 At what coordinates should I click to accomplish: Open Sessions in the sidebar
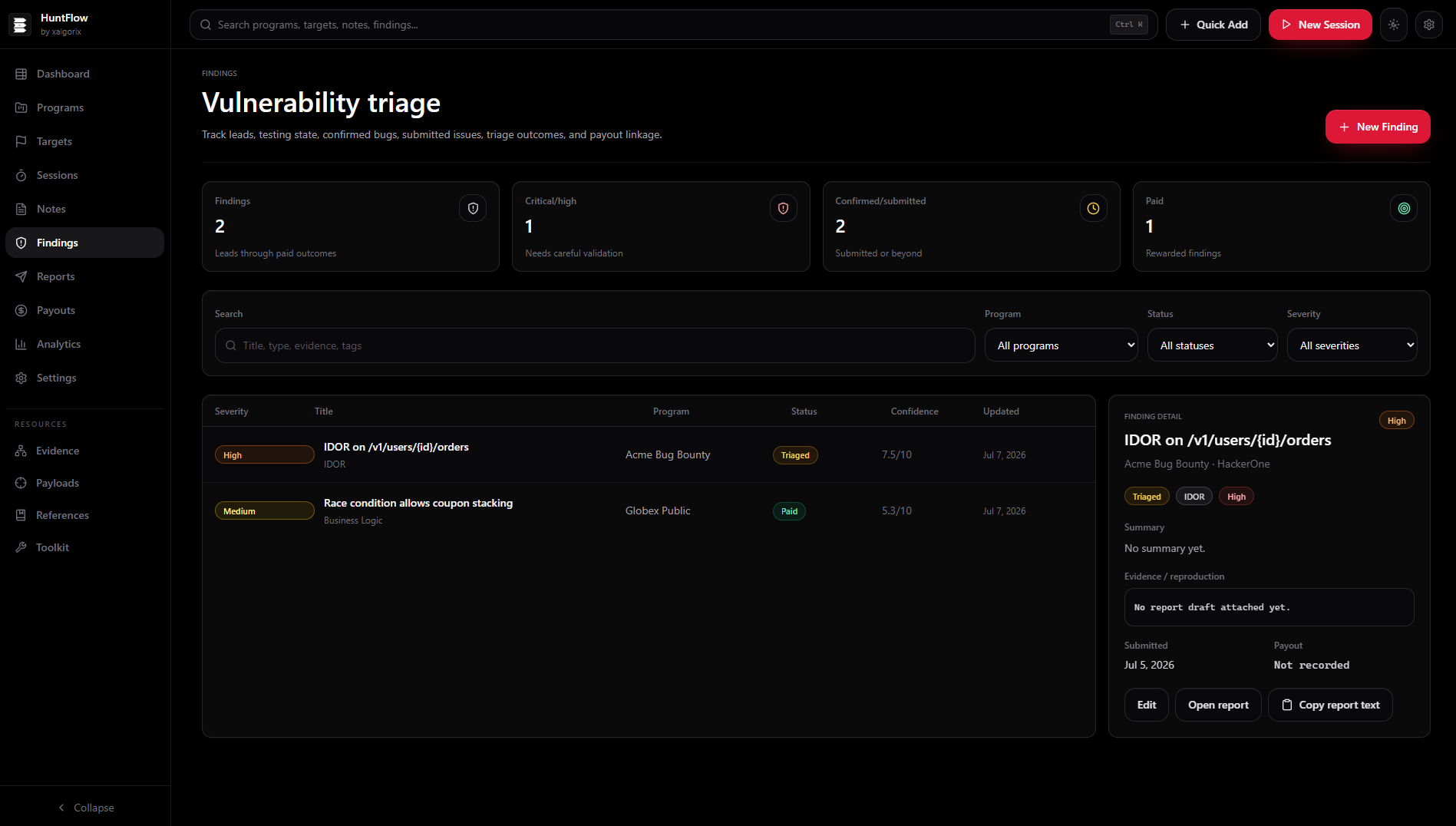click(x=84, y=175)
